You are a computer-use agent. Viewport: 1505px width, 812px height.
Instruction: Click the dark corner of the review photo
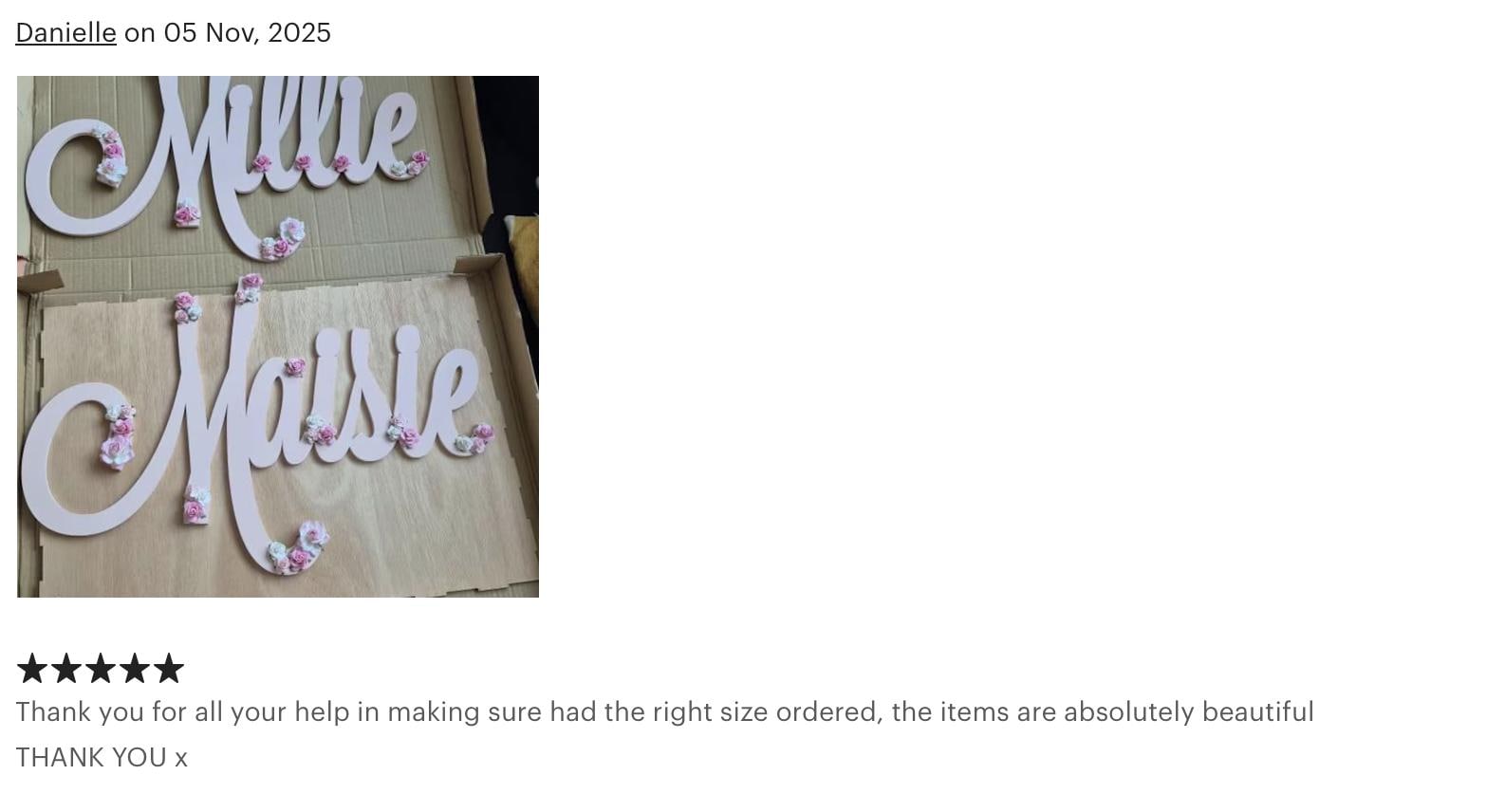506,142
